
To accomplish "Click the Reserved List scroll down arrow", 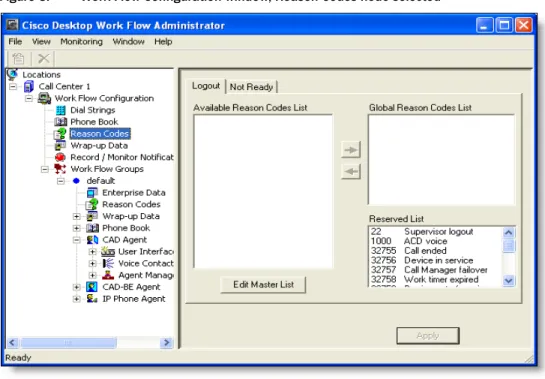I will point(509,280).
